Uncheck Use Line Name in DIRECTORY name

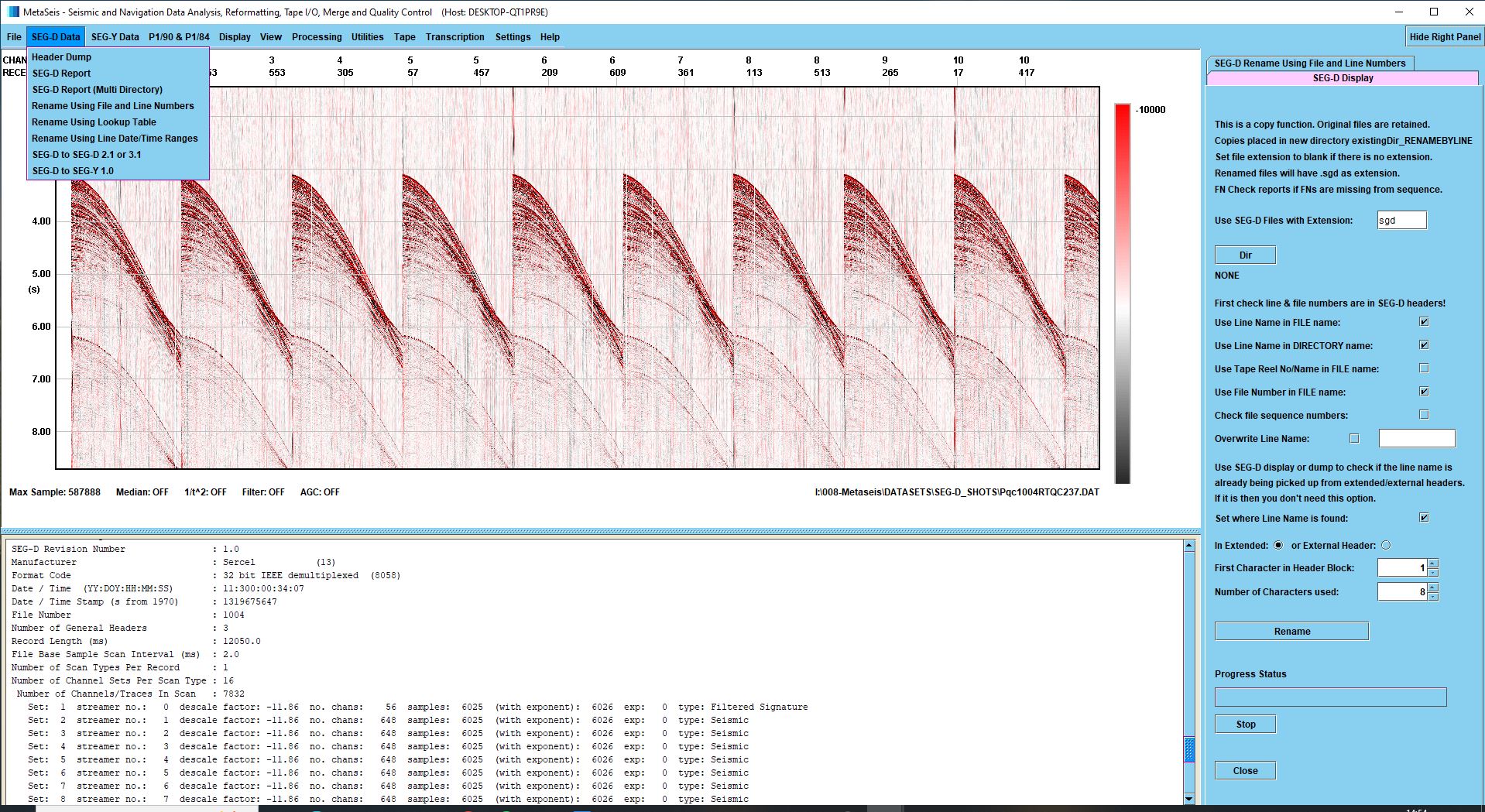(1423, 345)
